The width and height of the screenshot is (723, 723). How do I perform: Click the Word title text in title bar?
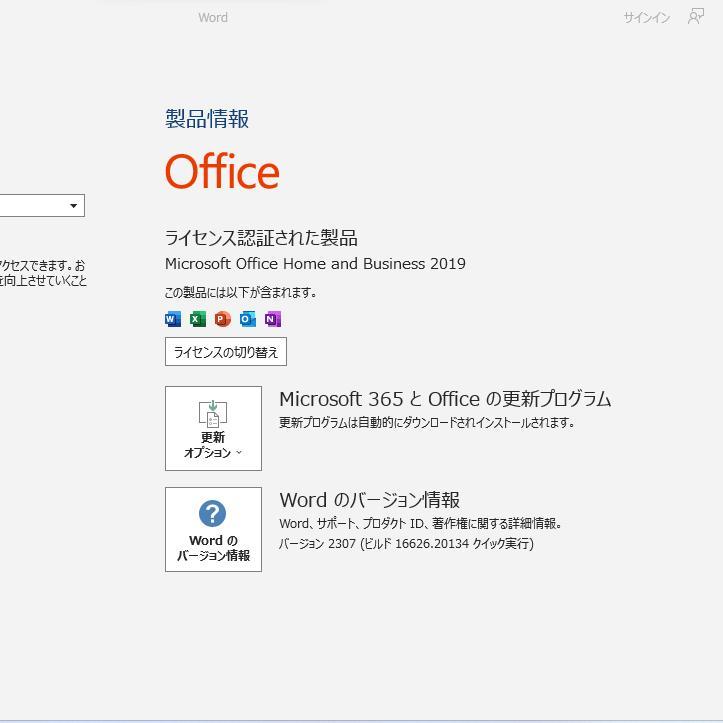[213, 18]
